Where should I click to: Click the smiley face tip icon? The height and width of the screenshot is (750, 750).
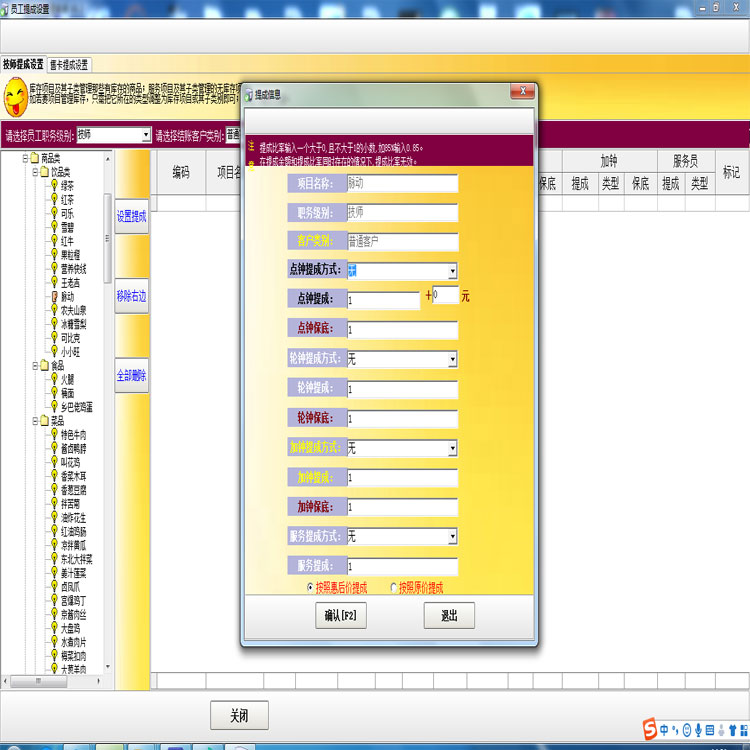(15, 97)
